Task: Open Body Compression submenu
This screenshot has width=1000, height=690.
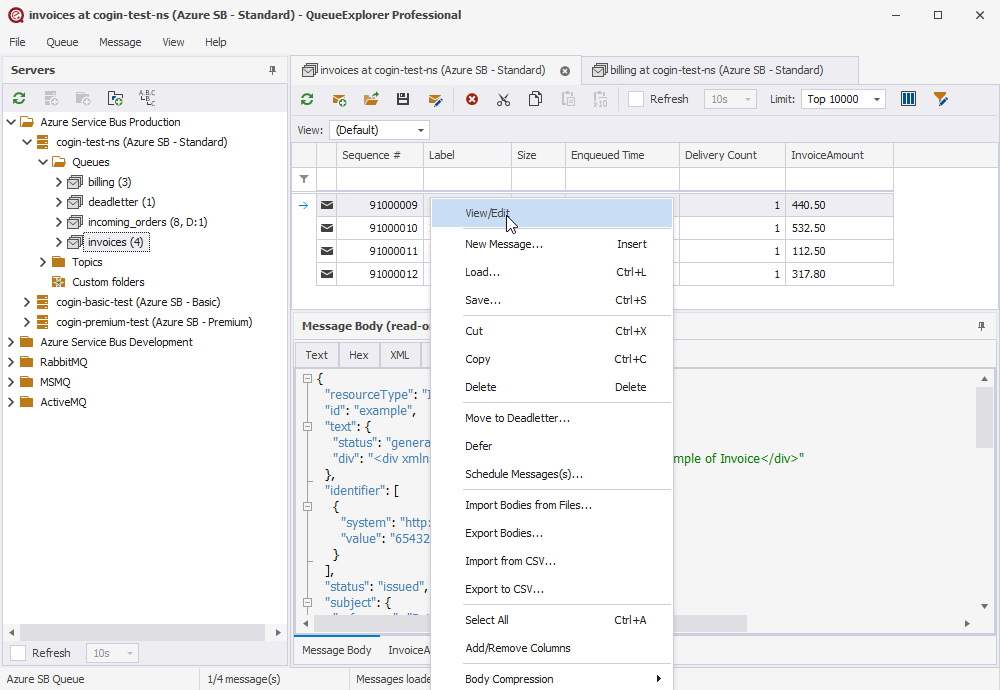Action: pos(552,679)
